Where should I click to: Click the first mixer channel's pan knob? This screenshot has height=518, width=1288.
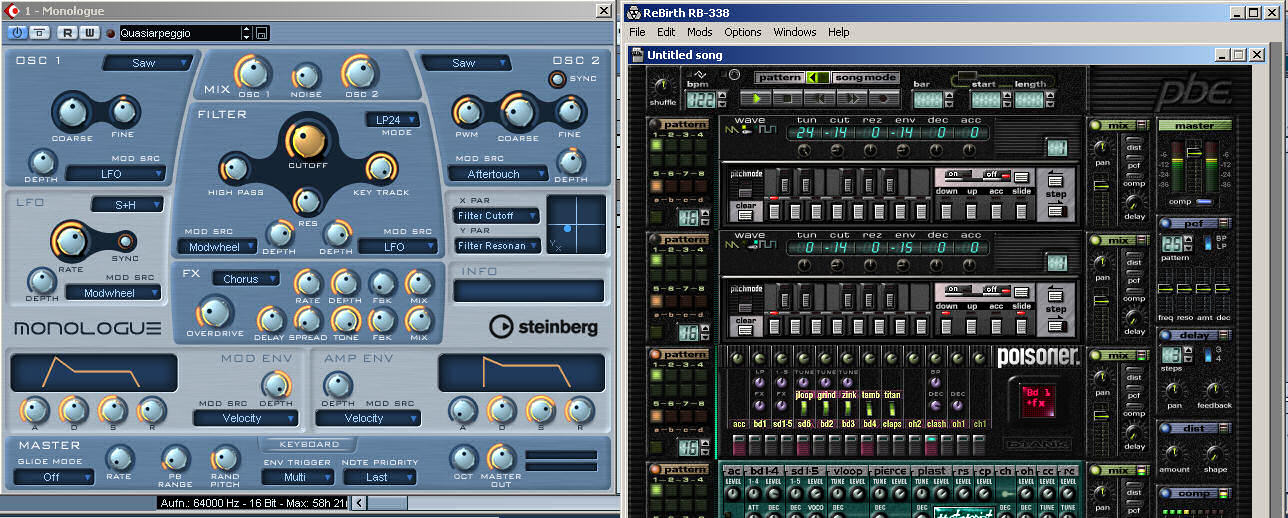pos(1100,148)
